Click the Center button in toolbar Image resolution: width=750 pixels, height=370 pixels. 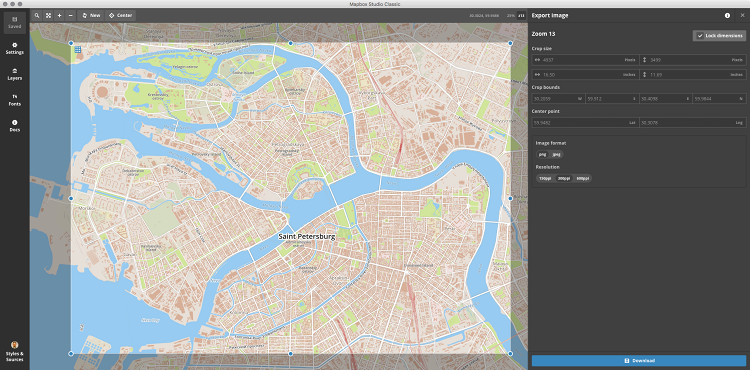(121, 15)
